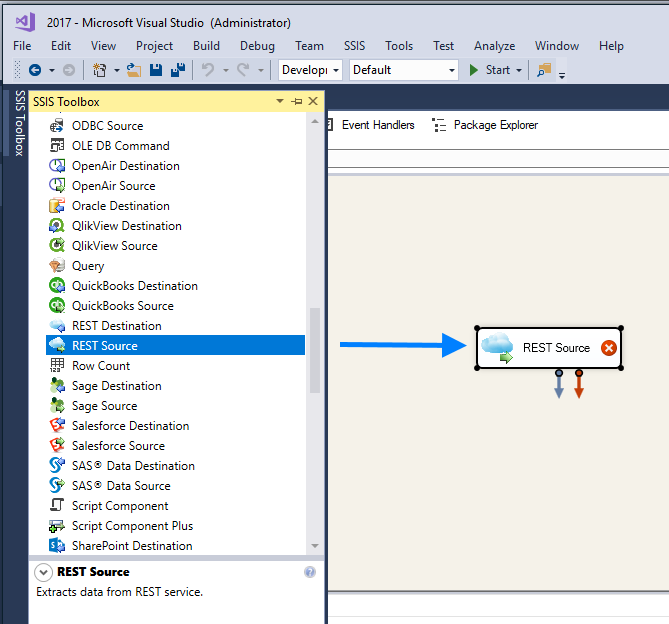Click the Start debugging button
Screen dimensions: 669x624
pyautogui.click(x=490, y=70)
